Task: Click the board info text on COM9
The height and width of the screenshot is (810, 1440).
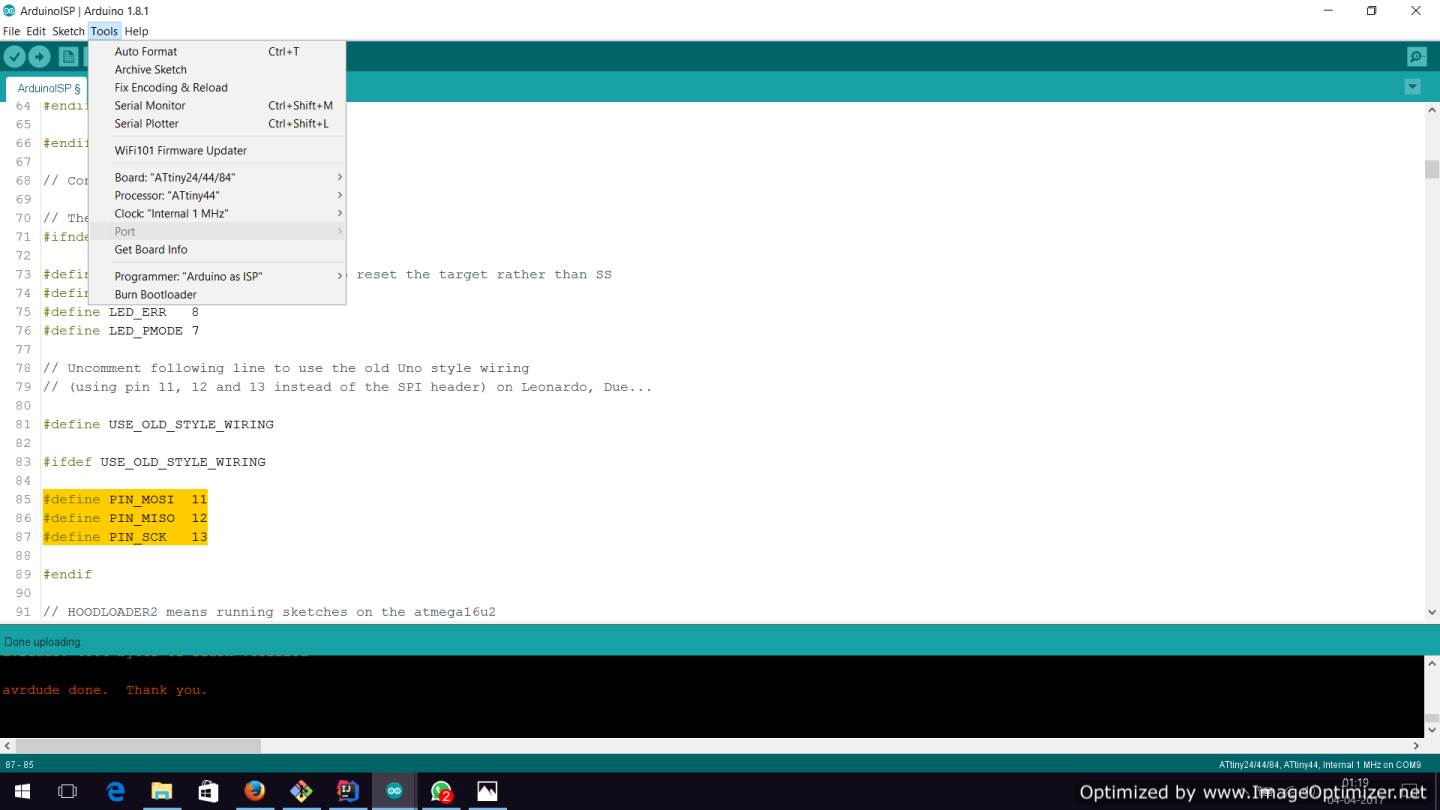Action: tap(1319, 765)
